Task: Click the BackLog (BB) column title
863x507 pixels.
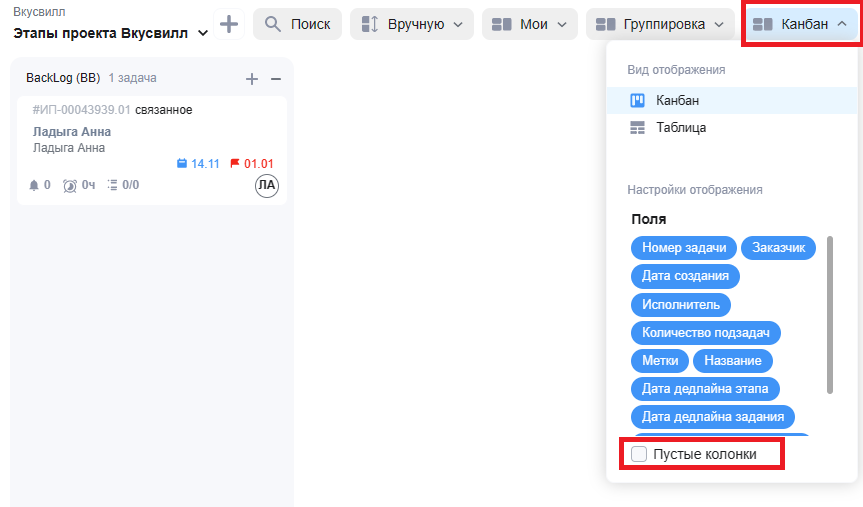Action: [63, 78]
